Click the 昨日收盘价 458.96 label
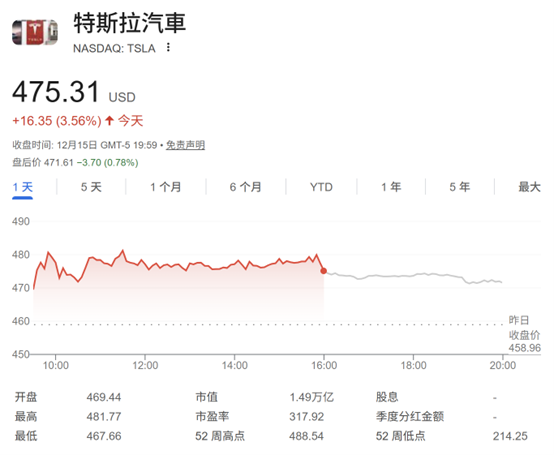Viewport: 554px width, 455px height. point(524,334)
